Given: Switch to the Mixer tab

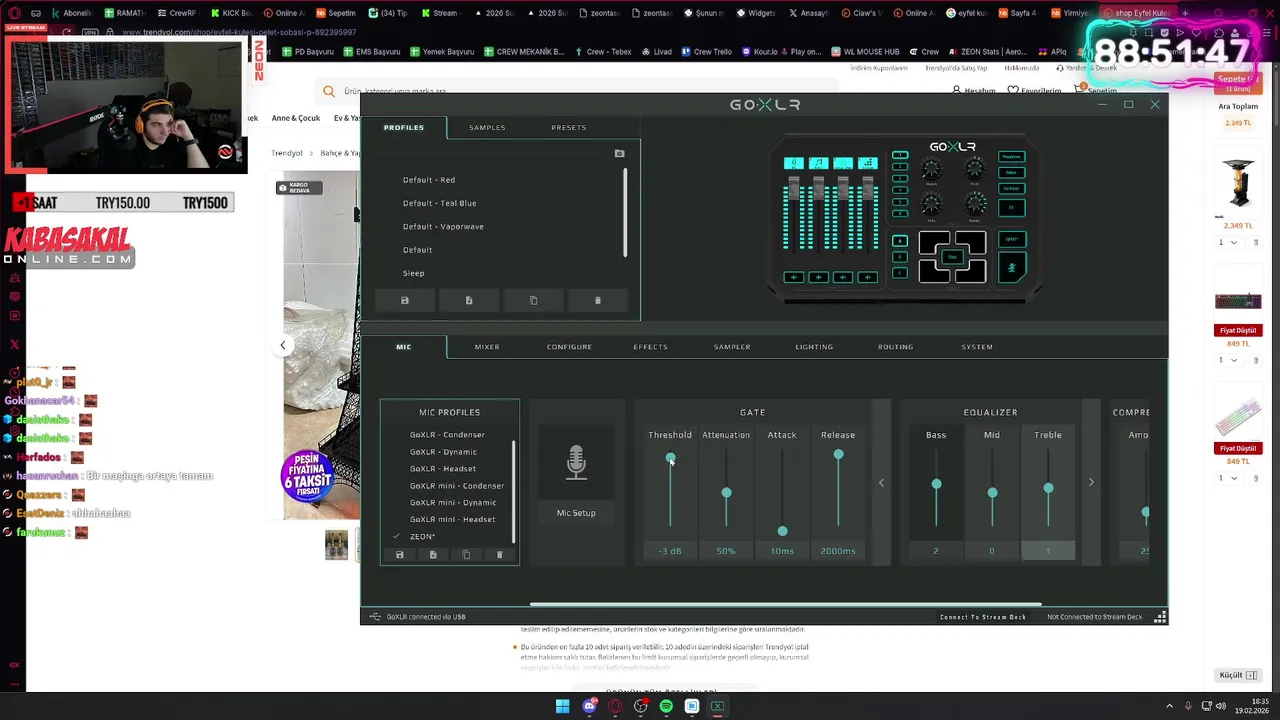Looking at the screenshot, I should coord(487,347).
